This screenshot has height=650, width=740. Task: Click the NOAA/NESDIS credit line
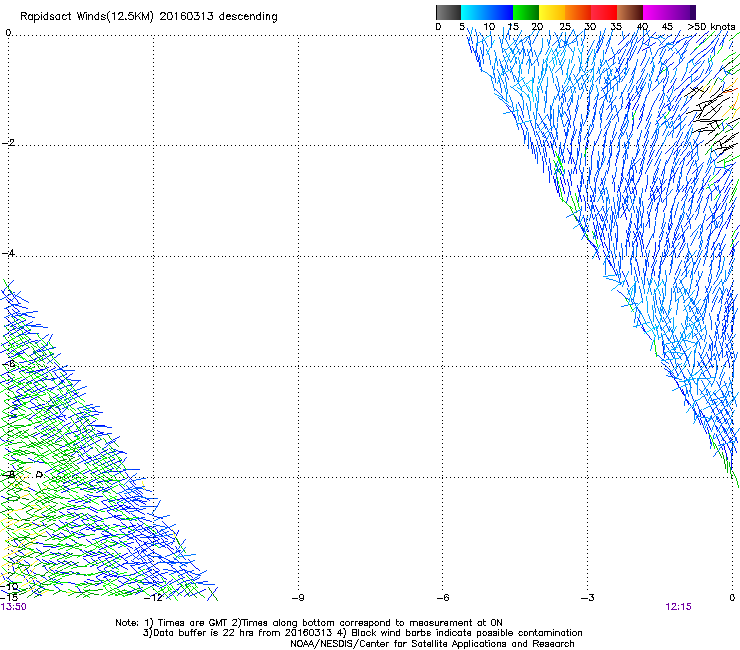click(x=432, y=644)
